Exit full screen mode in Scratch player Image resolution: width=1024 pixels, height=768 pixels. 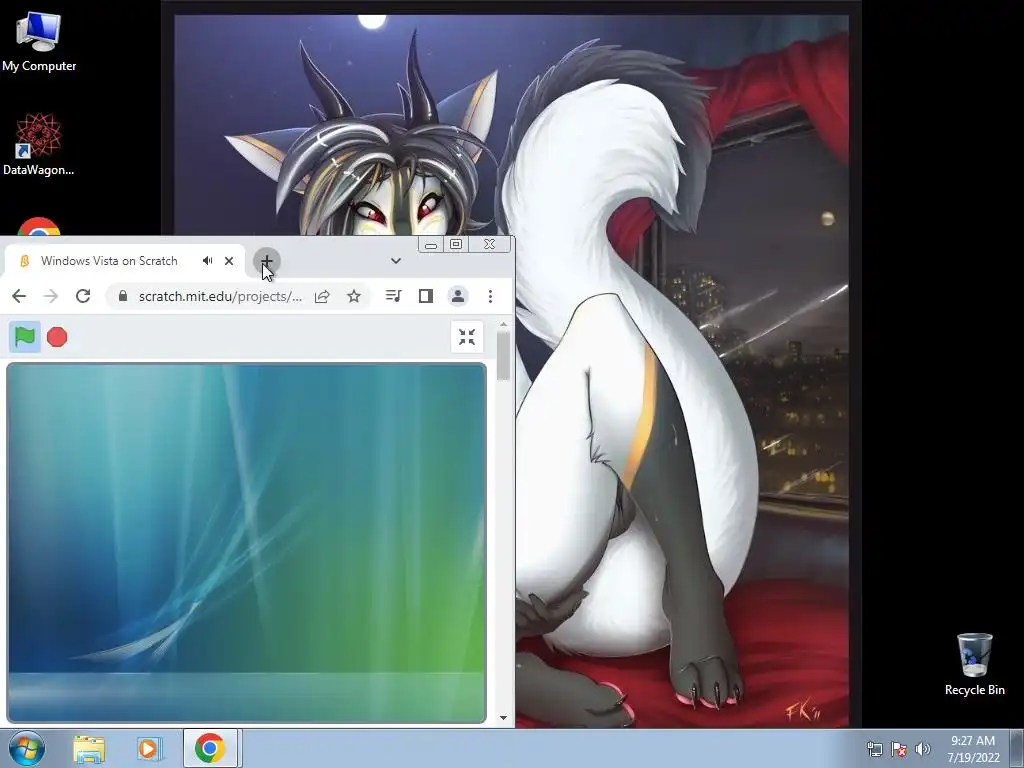click(x=467, y=337)
